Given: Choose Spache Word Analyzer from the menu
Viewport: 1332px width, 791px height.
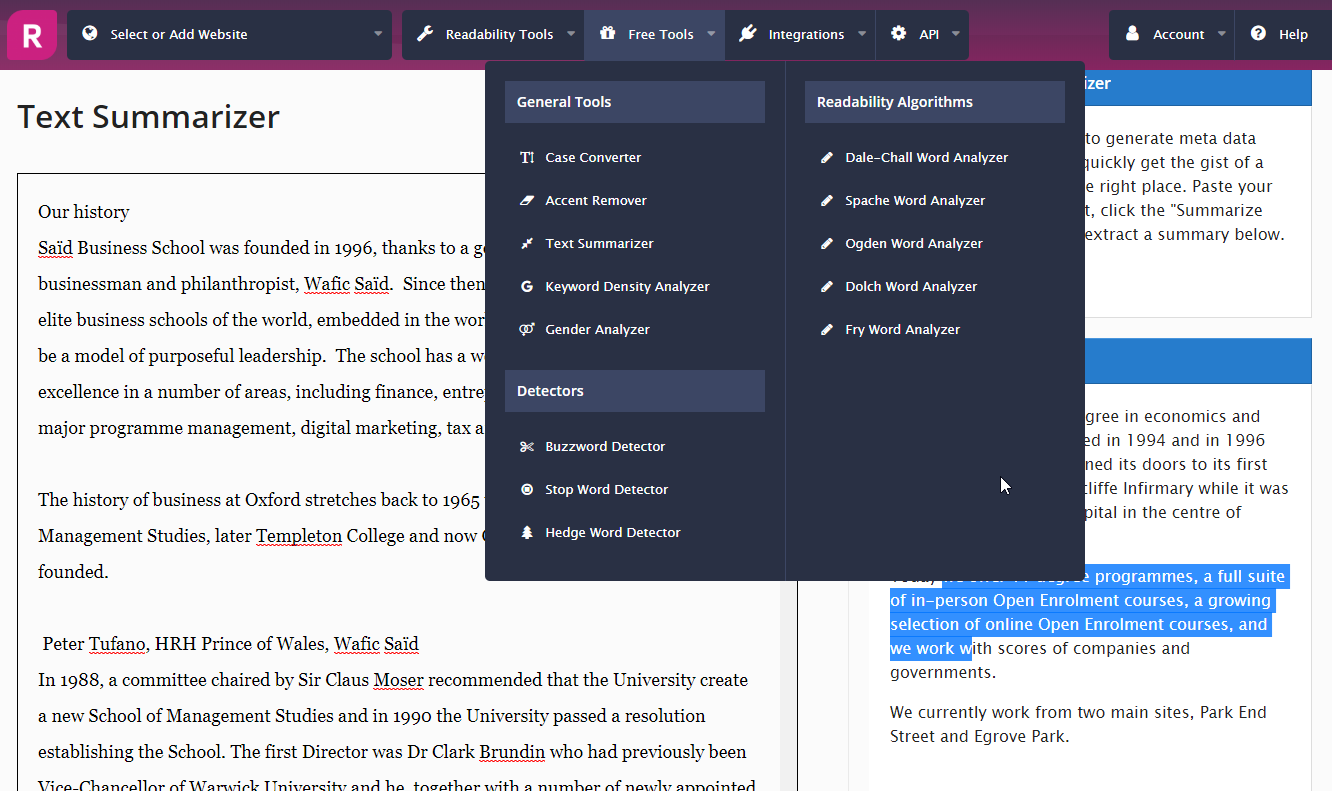Looking at the screenshot, I should (935, 200).
